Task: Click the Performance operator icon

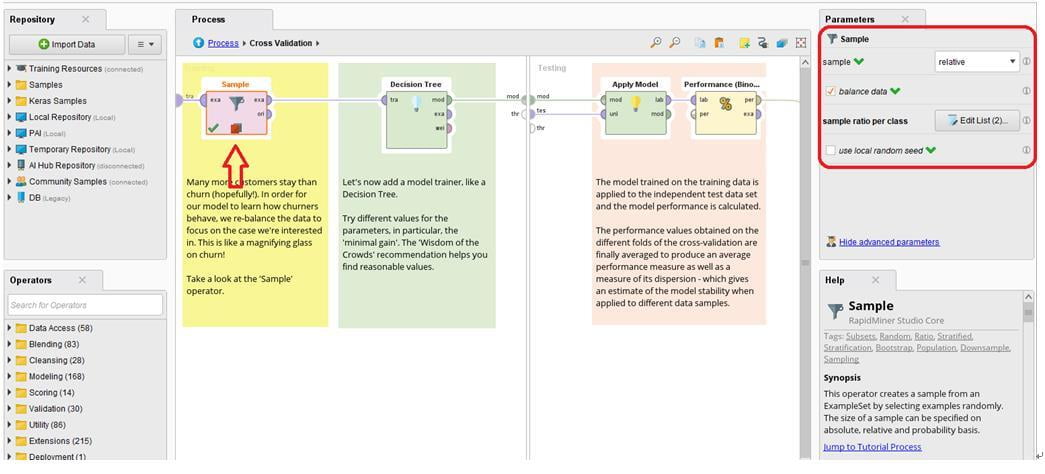Action: click(725, 105)
